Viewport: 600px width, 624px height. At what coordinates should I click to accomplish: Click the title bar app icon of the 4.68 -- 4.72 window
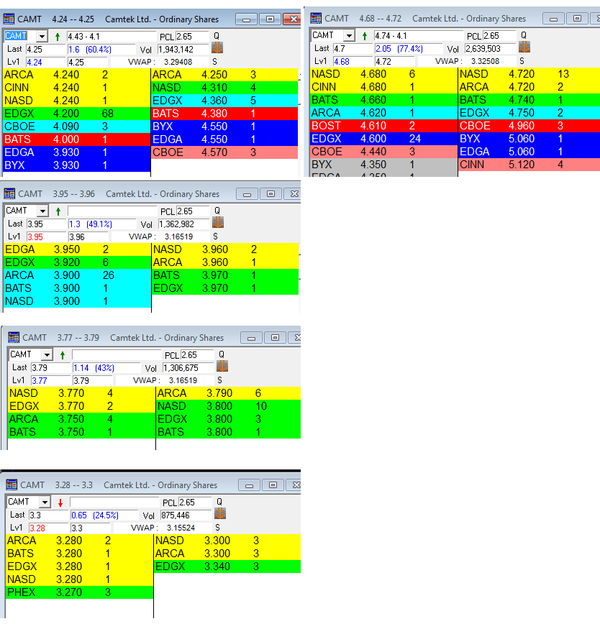click(x=316, y=18)
